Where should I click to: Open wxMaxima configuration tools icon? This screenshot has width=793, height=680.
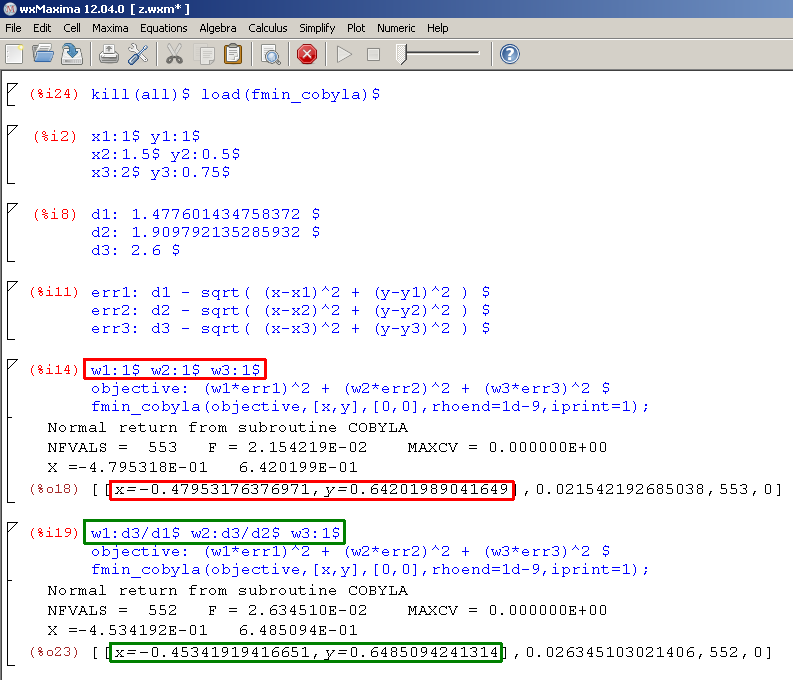pos(138,54)
